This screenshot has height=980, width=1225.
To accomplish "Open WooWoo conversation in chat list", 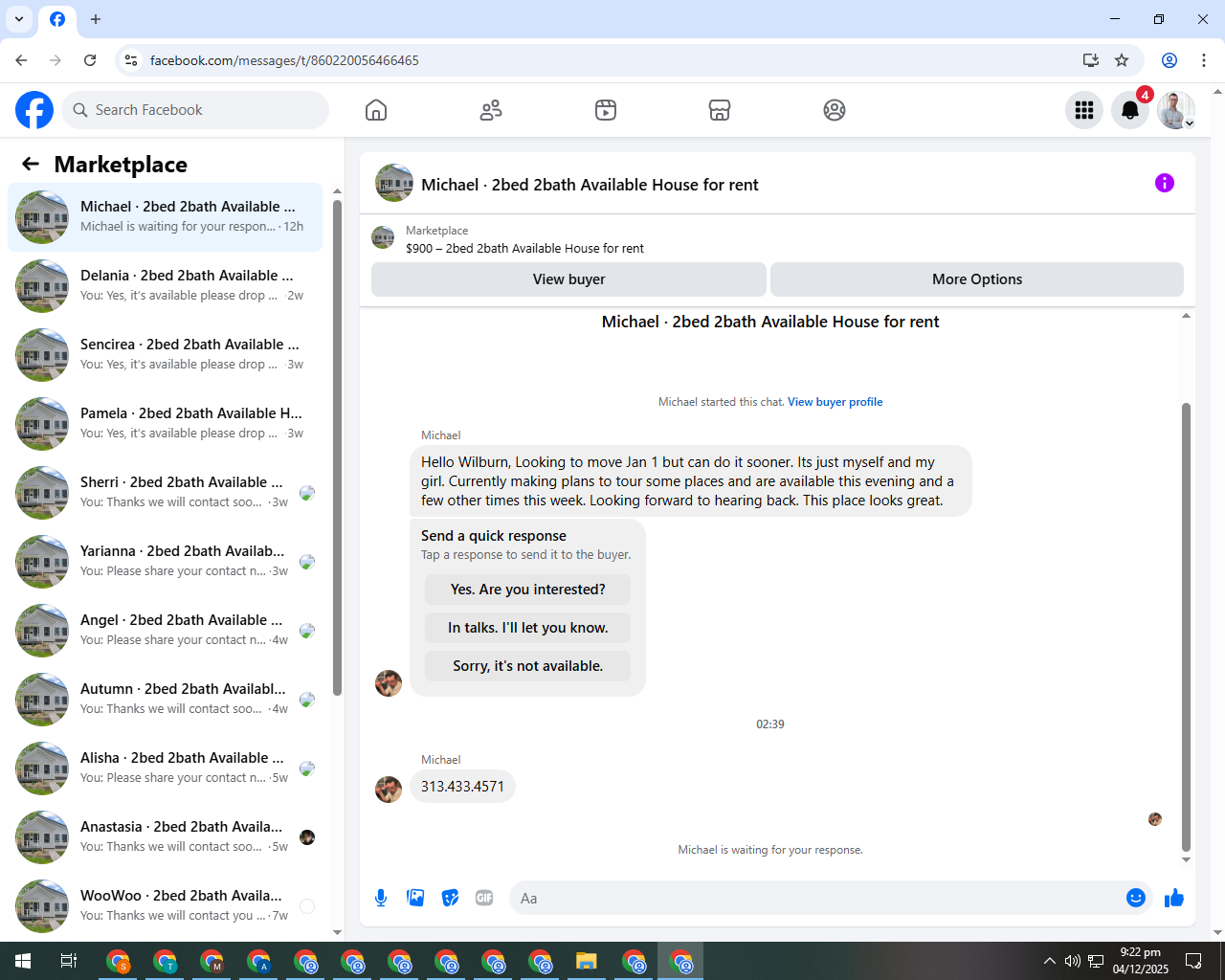I will pos(165,906).
